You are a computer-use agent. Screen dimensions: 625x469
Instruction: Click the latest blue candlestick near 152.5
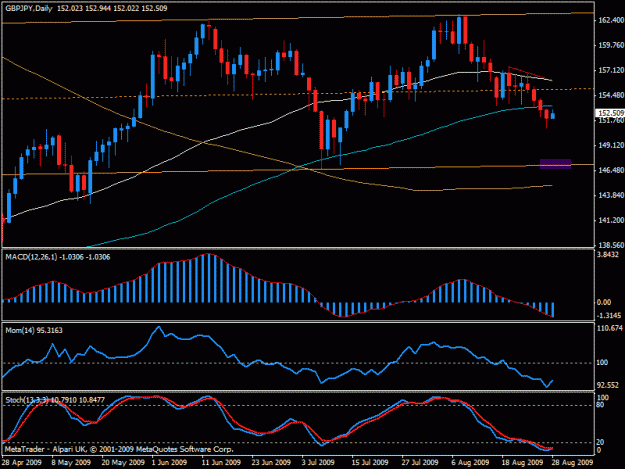pos(553,116)
